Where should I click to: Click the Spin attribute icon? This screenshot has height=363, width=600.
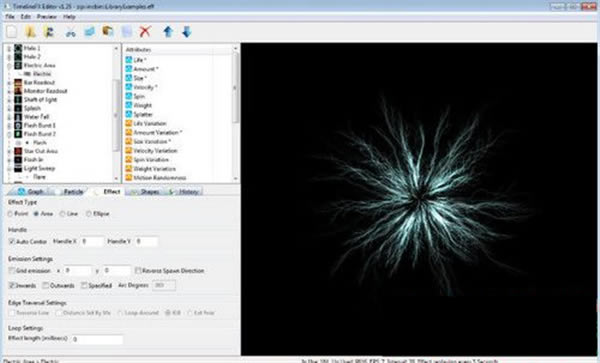pyautogui.click(x=129, y=96)
